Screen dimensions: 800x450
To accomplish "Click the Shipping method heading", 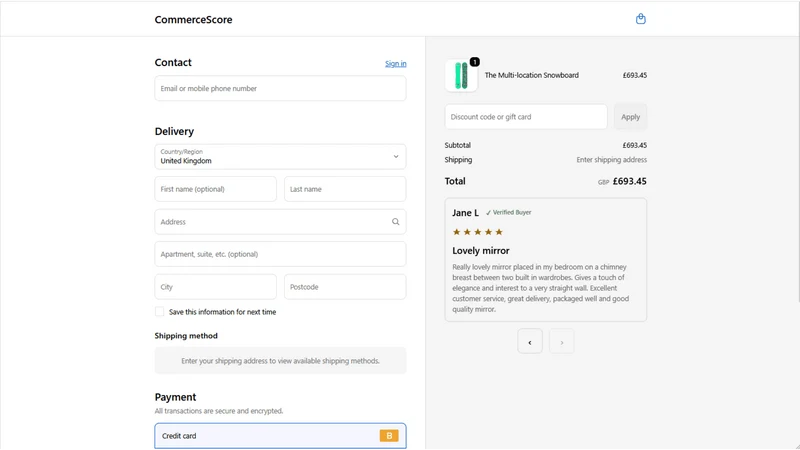I will coord(186,336).
